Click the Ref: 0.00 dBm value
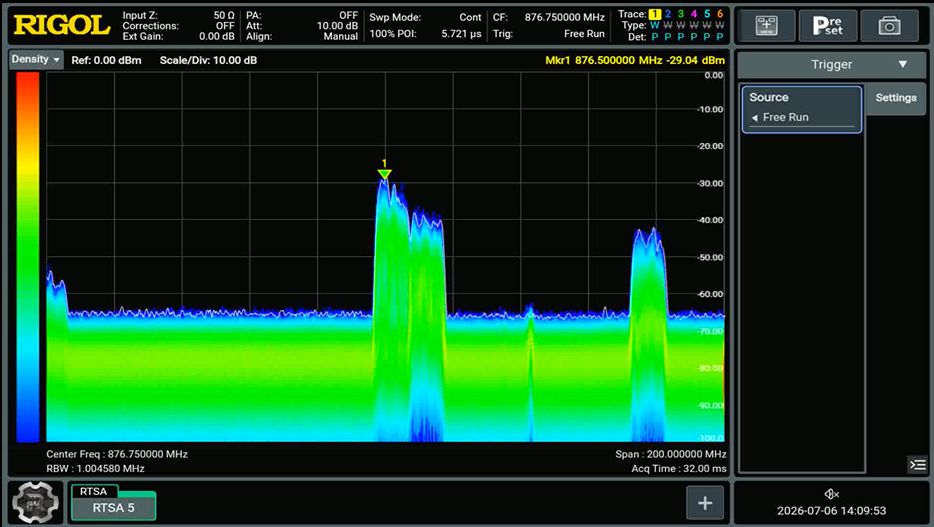Image resolution: width=934 pixels, height=527 pixels. [106, 60]
